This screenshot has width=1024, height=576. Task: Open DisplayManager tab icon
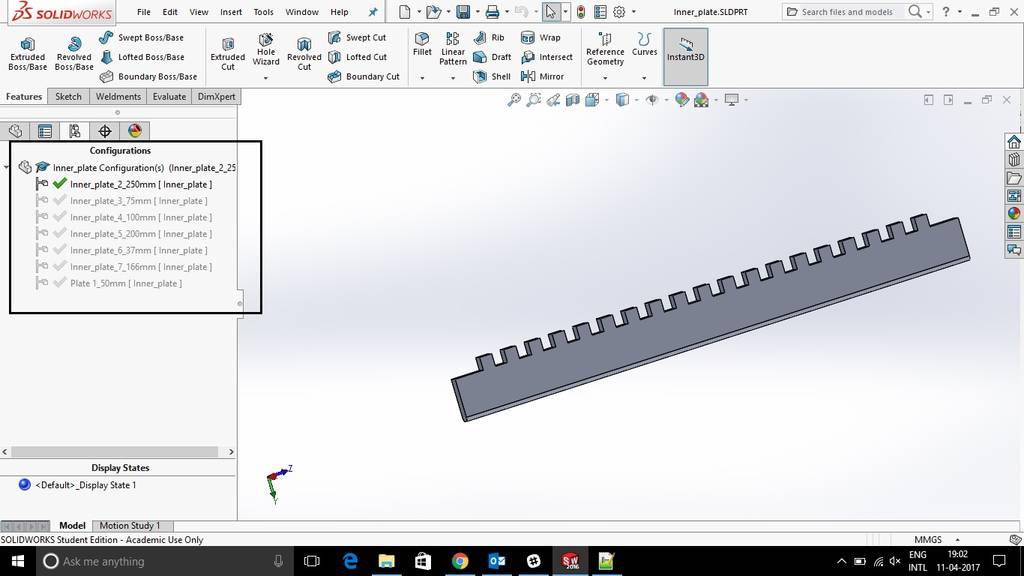[x=135, y=131]
